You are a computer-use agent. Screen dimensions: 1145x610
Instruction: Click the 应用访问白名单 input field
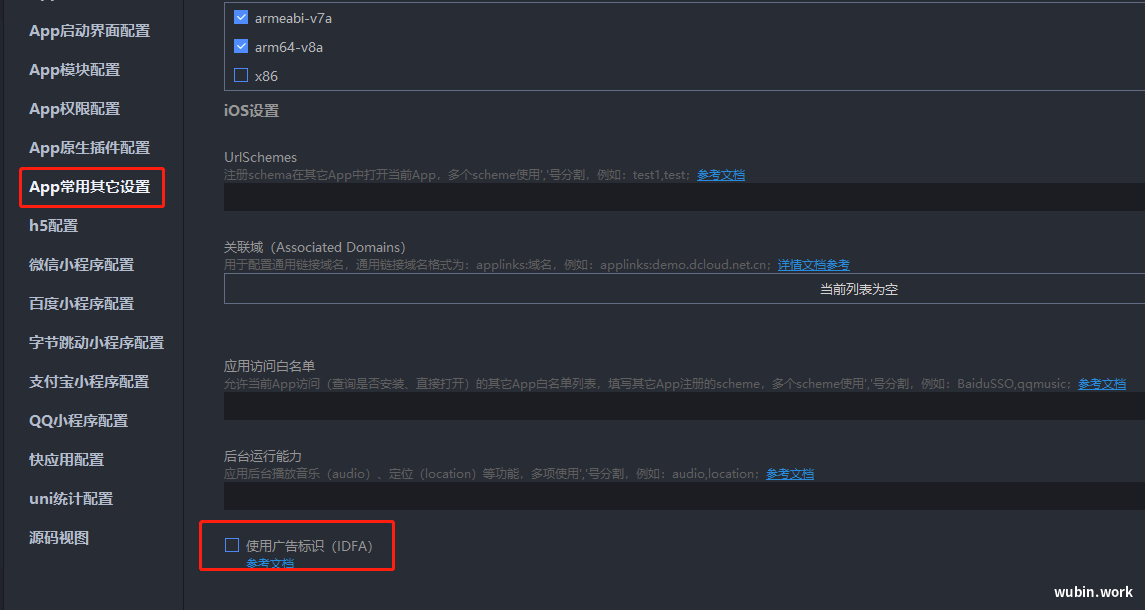coord(684,406)
